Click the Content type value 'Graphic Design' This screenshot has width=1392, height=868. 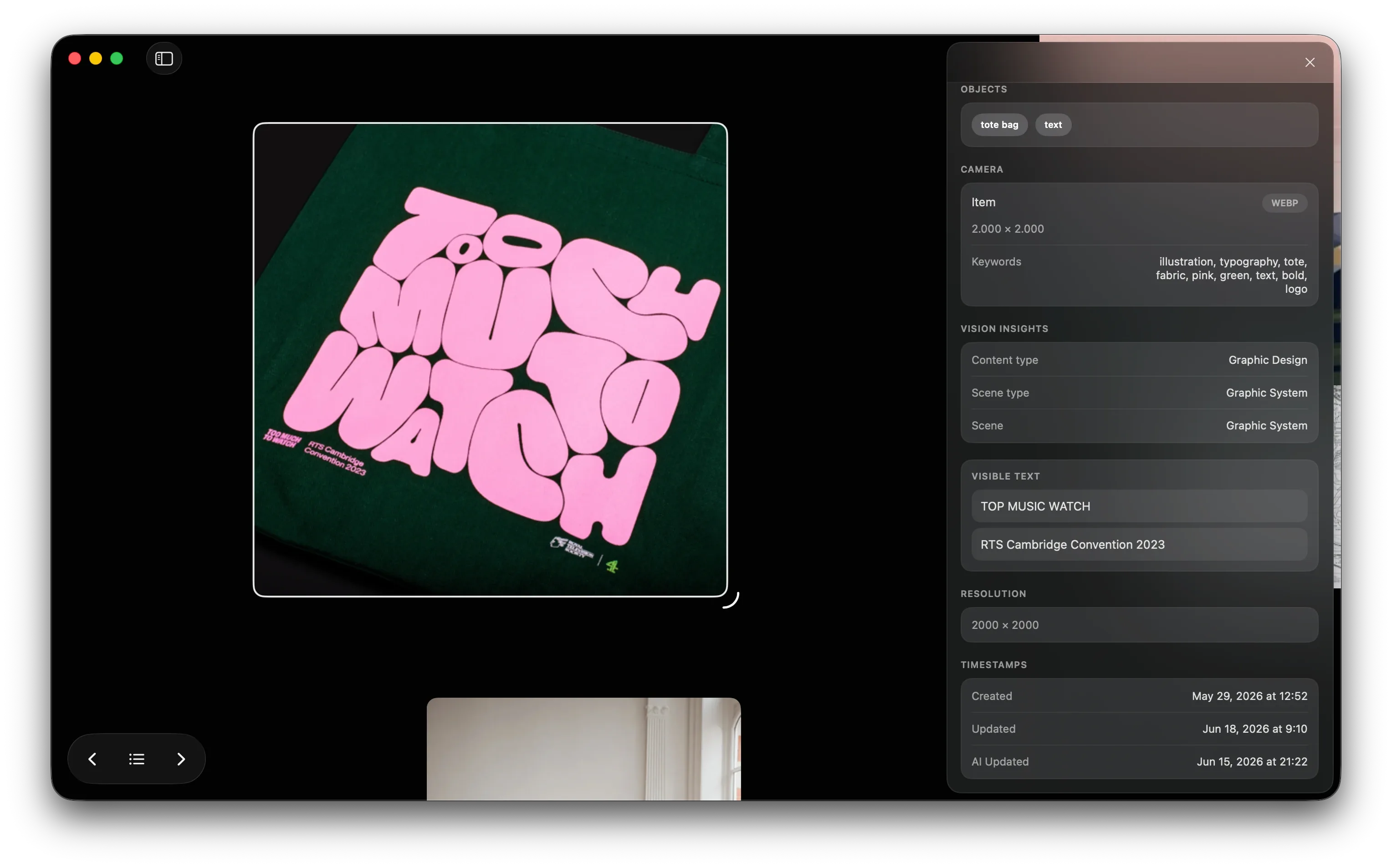tap(1268, 360)
